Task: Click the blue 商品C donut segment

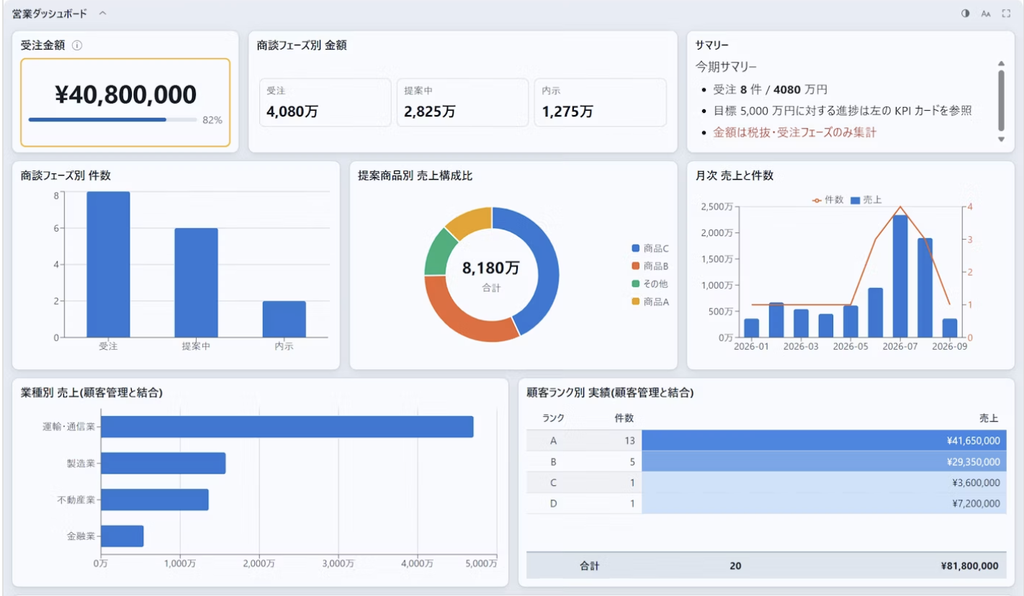Action: [547, 264]
